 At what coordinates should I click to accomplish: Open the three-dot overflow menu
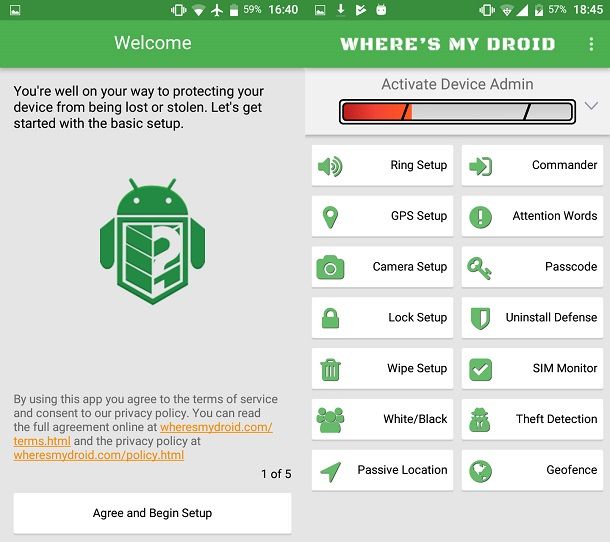tap(591, 44)
